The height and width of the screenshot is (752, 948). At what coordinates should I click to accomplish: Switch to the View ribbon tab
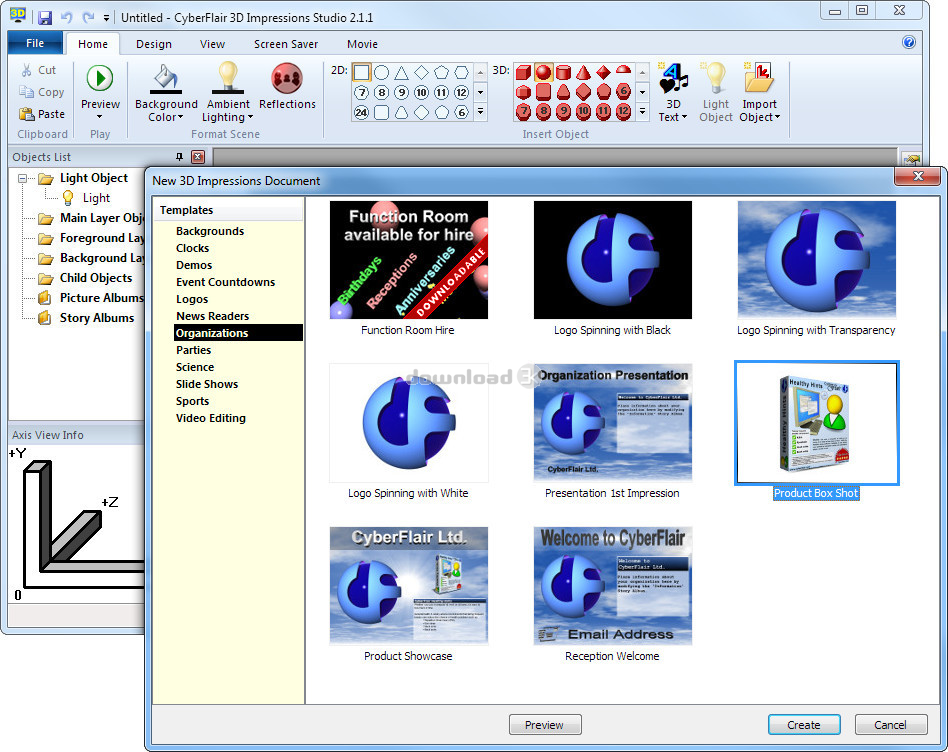(x=212, y=44)
